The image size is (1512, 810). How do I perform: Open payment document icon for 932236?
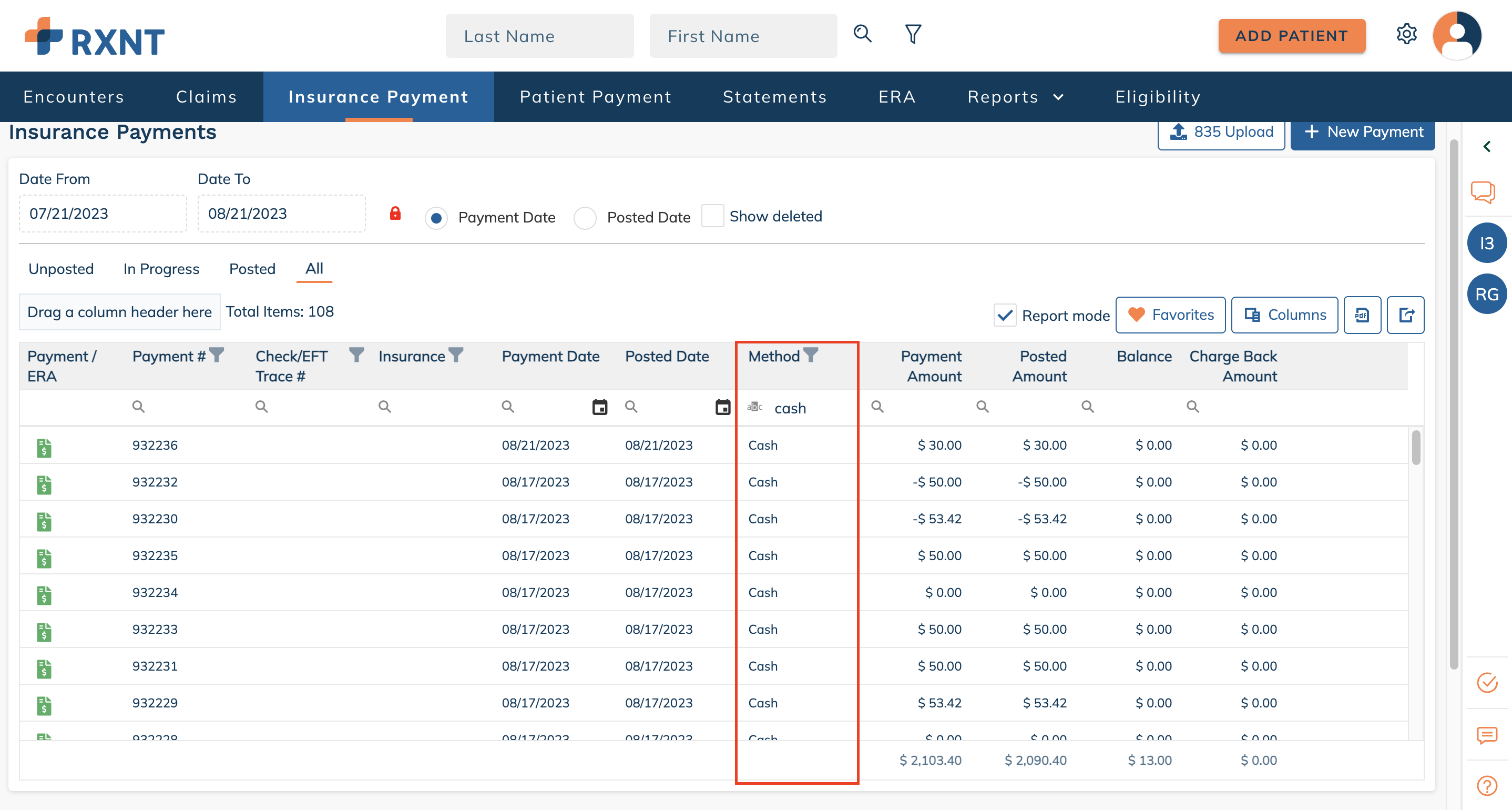click(44, 448)
